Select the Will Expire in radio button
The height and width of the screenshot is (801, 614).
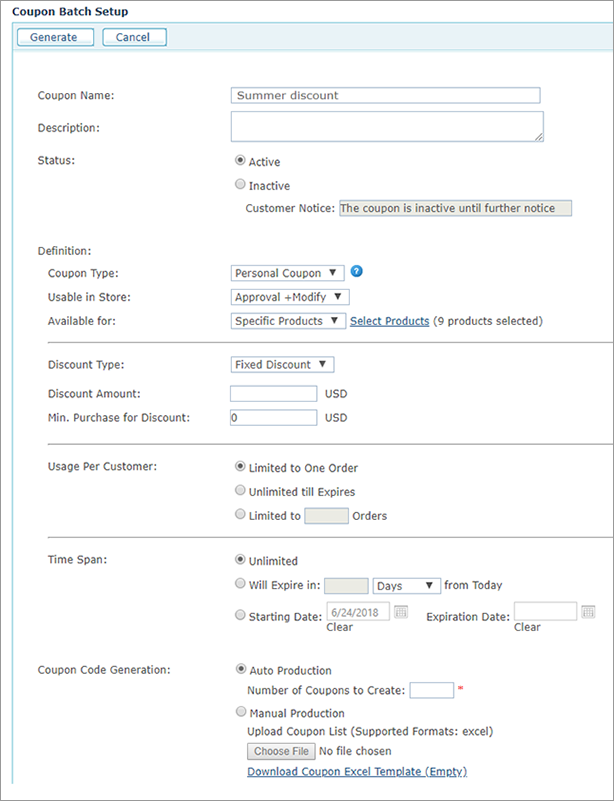pyautogui.click(x=240, y=583)
